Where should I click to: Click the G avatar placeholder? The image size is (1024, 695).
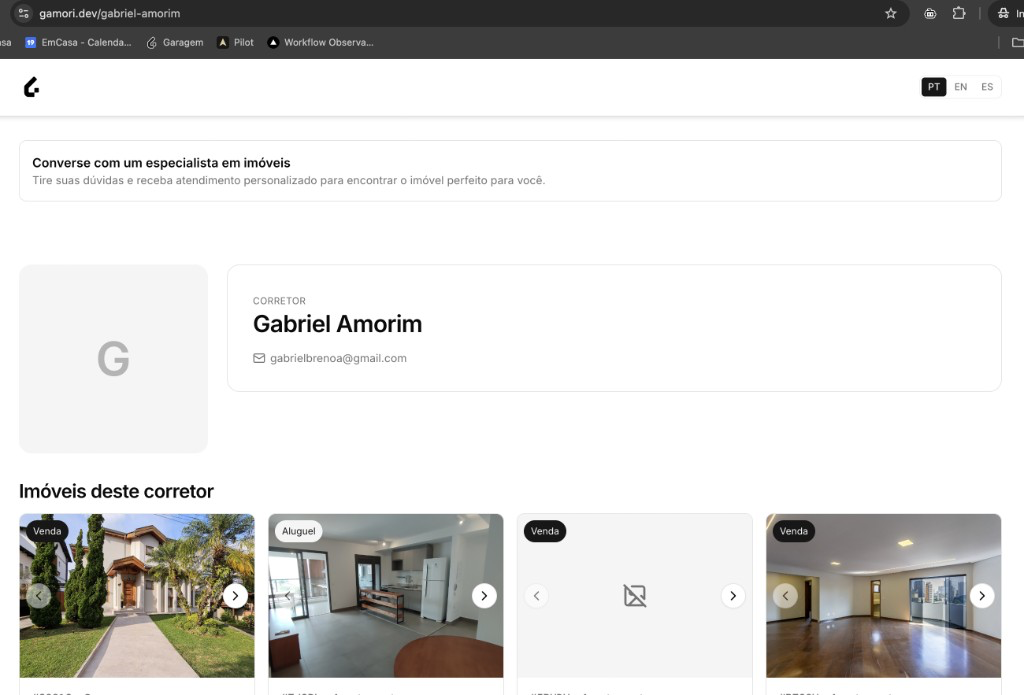pyautogui.click(x=114, y=359)
